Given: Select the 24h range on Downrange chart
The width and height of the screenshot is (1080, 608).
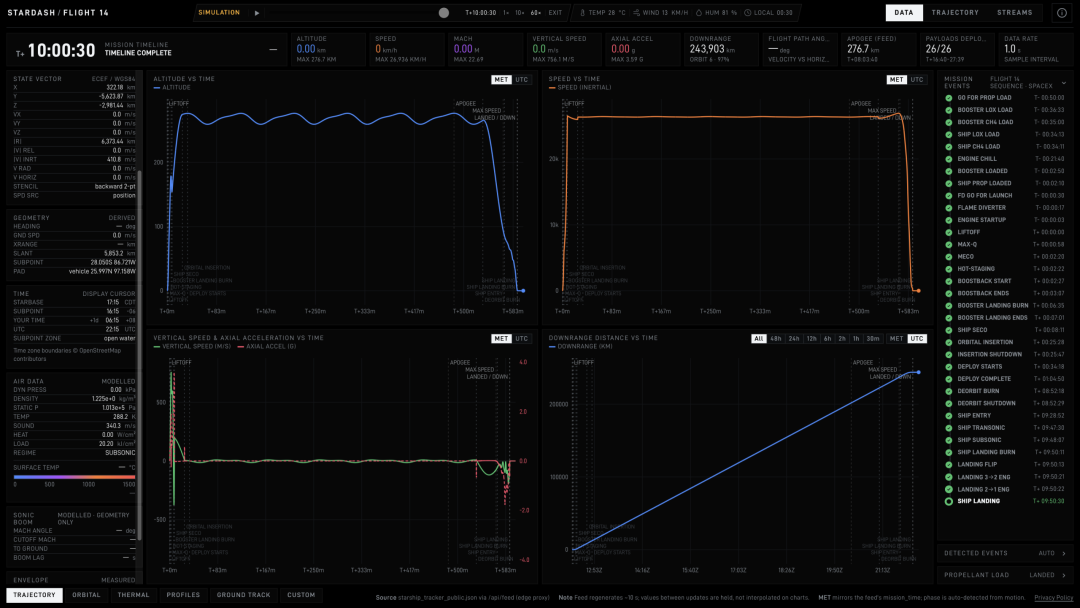Looking at the screenshot, I should pyautogui.click(x=794, y=339).
